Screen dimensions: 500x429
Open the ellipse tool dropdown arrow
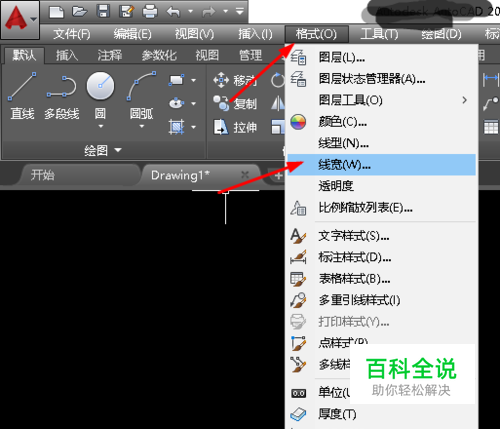point(193,104)
